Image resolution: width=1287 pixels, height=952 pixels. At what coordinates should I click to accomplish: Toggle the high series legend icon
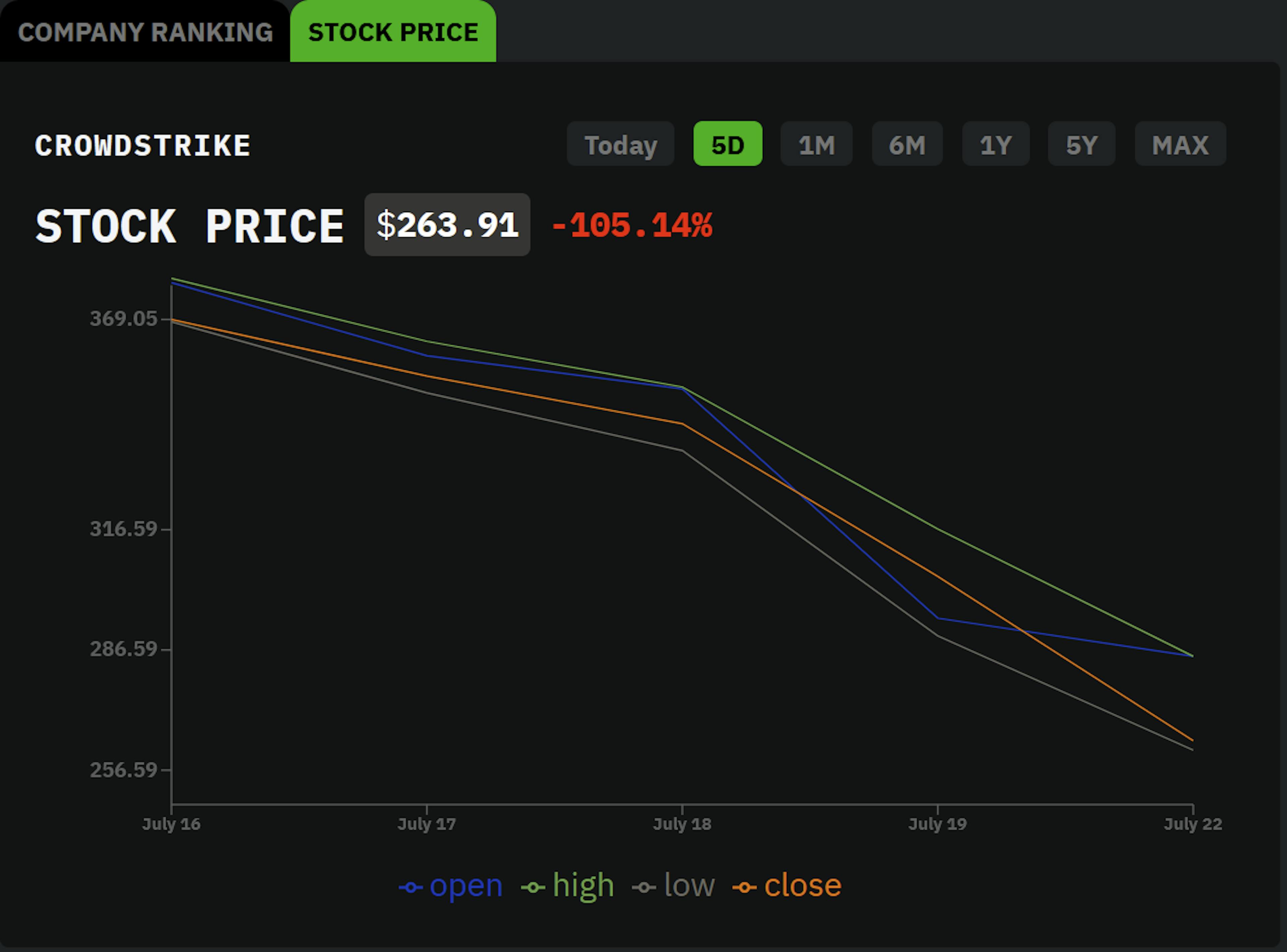click(533, 887)
